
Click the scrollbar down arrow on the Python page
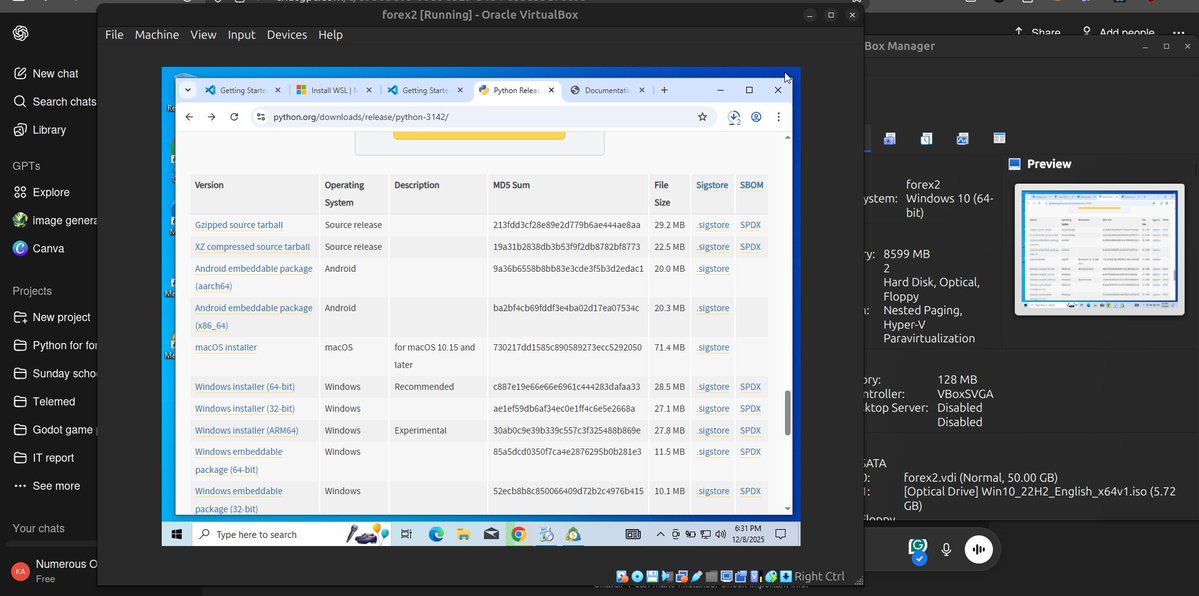tap(788, 509)
